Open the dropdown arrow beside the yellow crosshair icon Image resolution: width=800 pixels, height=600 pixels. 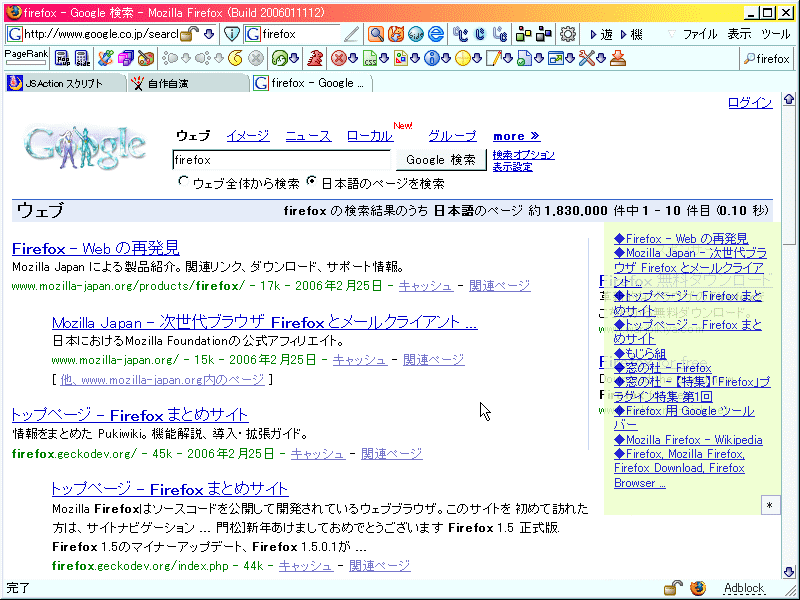[x=477, y=59]
